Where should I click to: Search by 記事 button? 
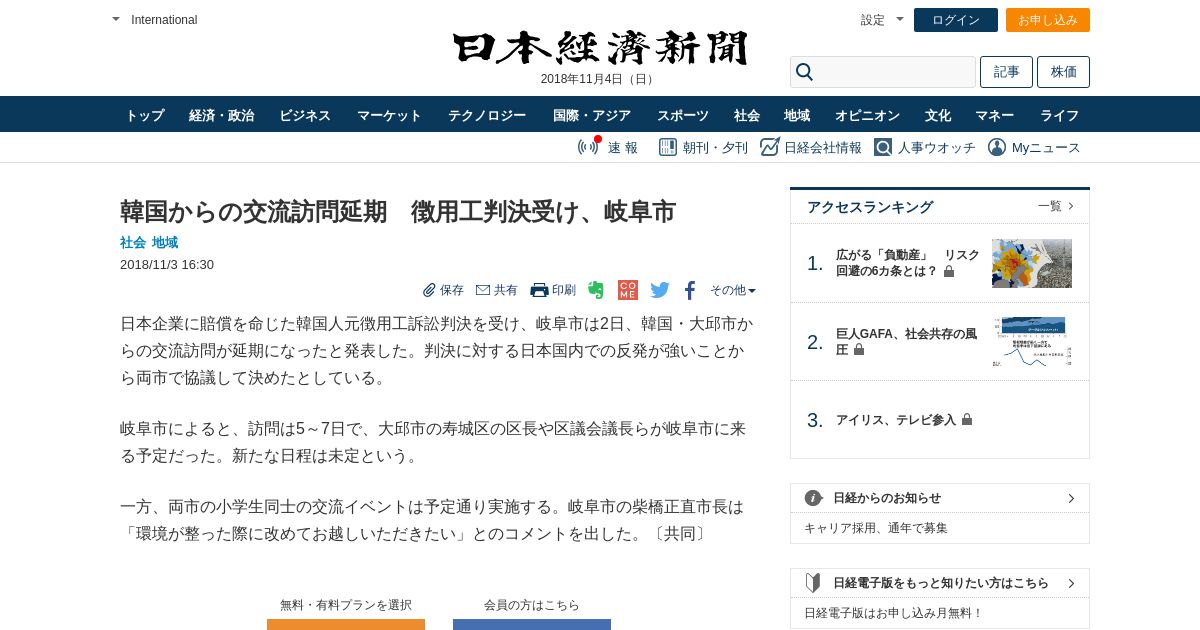tap(1006, 72)
